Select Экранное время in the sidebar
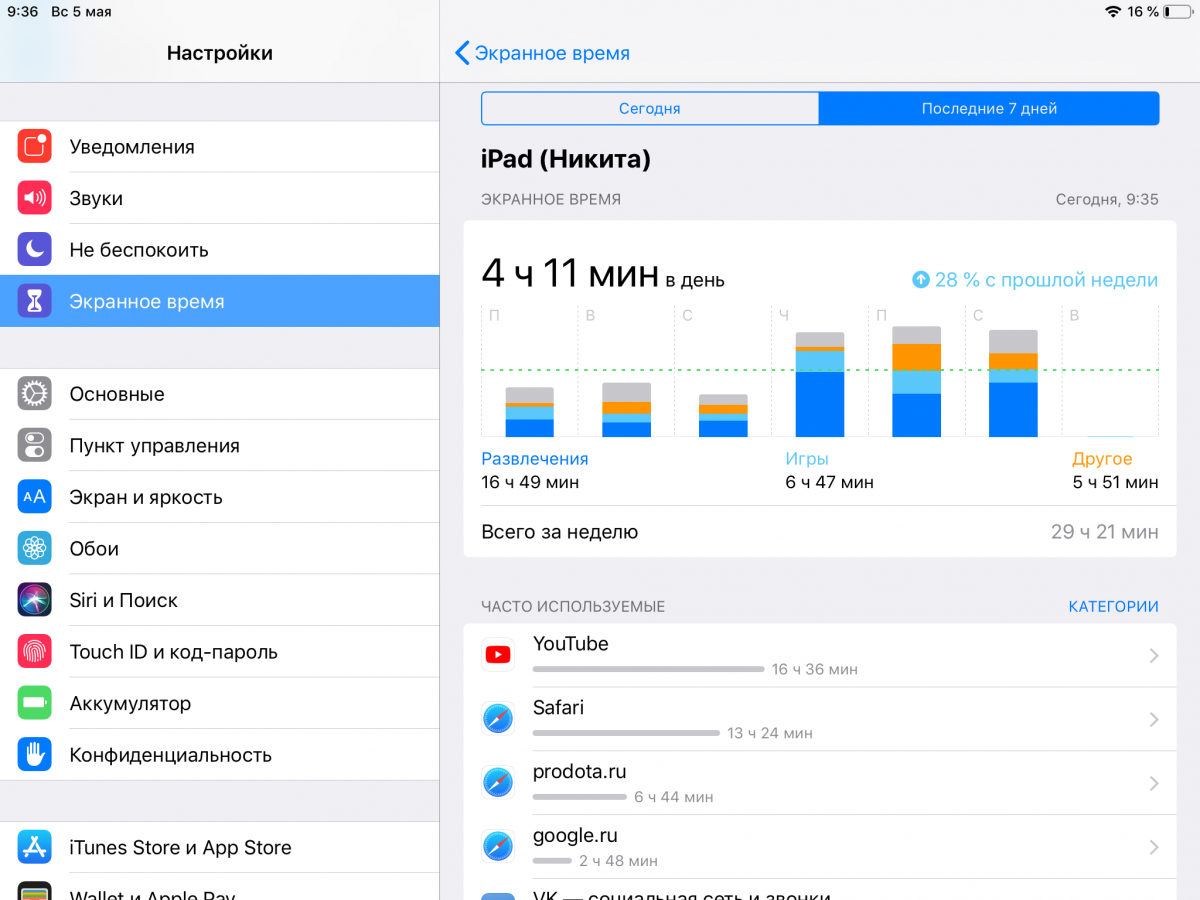This screenshot has height=900, width=1200. tap(220, 301)
